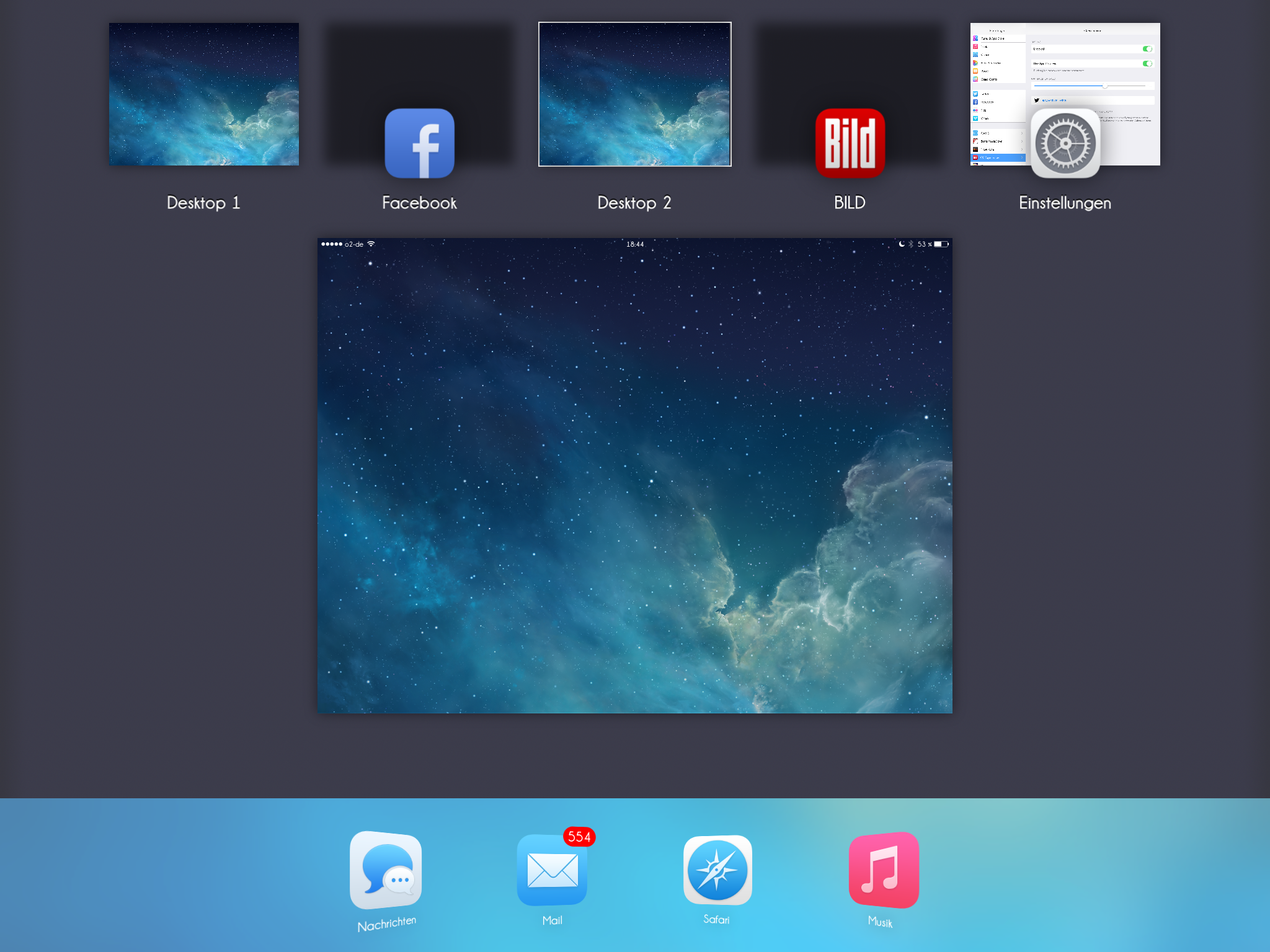Open the Mail app in dock
Viewport: 1270px width, 952px height.
(x=552, y=870)
